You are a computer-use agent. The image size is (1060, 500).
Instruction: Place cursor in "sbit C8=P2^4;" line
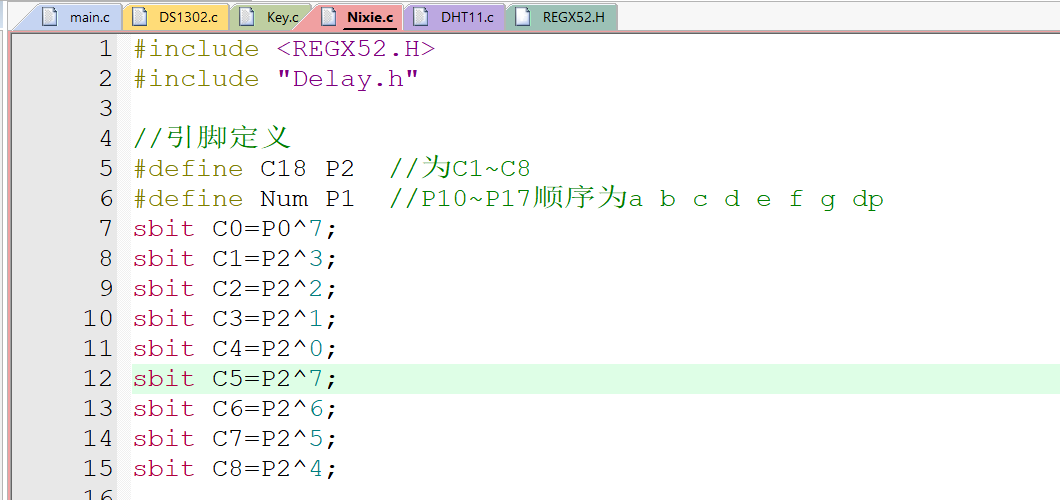point(235,468)
